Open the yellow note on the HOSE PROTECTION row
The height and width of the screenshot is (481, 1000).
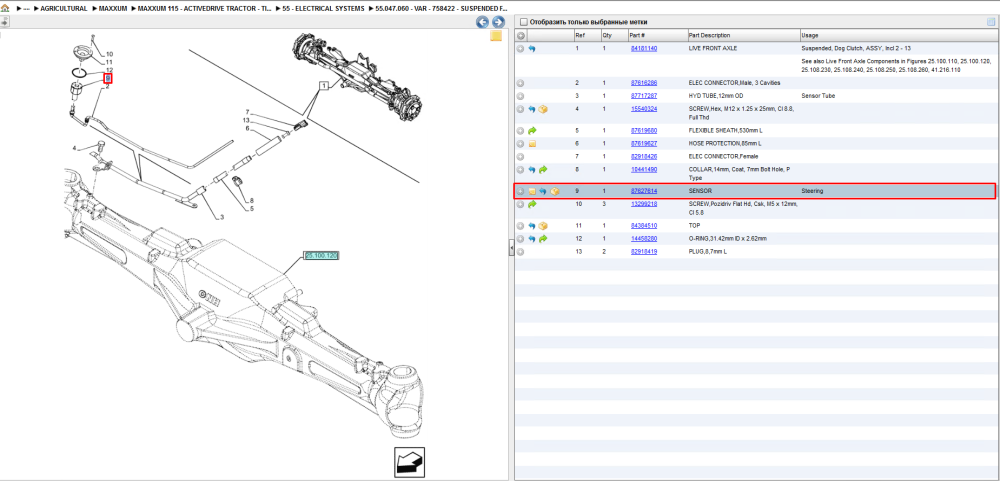pyautogui.click(x=532, y=144)
